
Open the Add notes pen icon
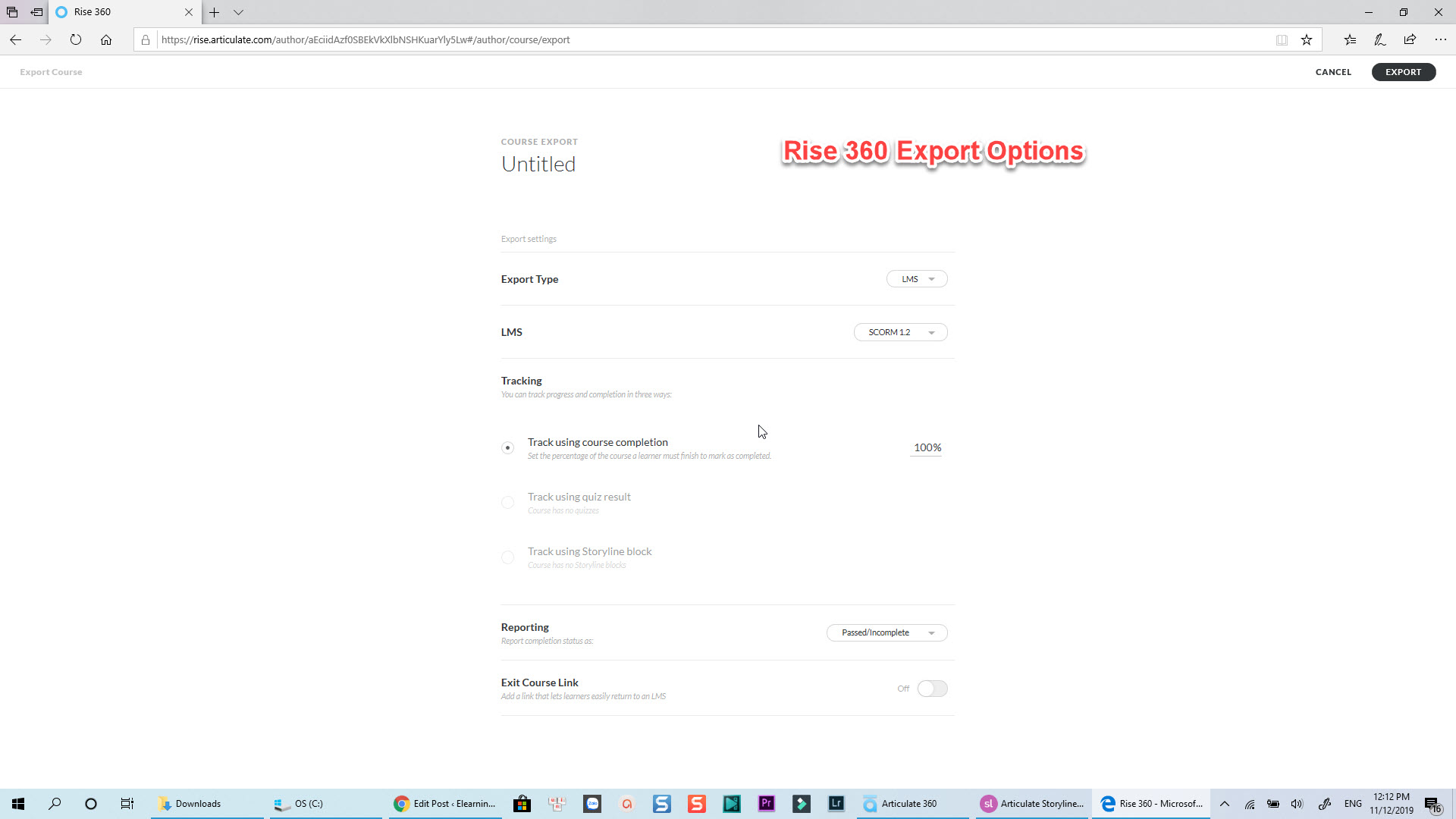pos(1379,40)
